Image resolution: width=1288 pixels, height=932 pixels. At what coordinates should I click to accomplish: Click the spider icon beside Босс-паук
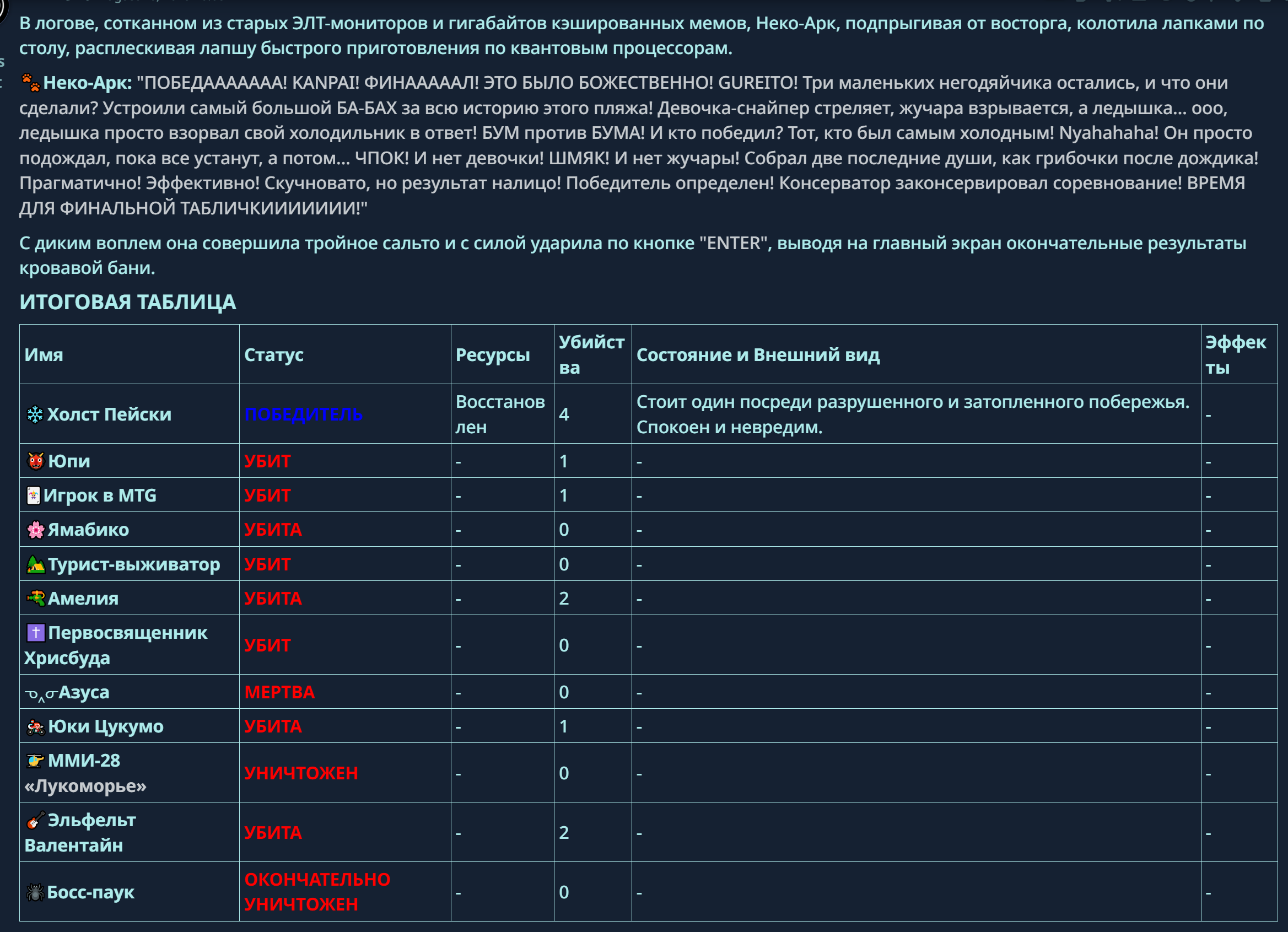(x=35, y=892)
